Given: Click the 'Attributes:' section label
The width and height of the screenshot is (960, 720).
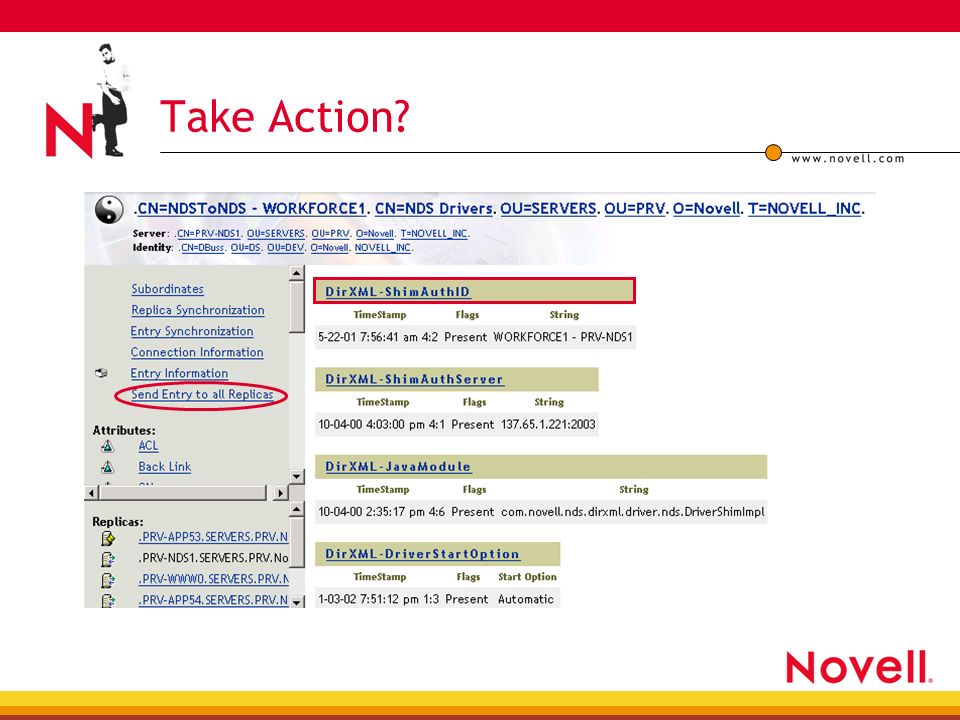Looking at the screenshot, I should (x=124, y=430).
